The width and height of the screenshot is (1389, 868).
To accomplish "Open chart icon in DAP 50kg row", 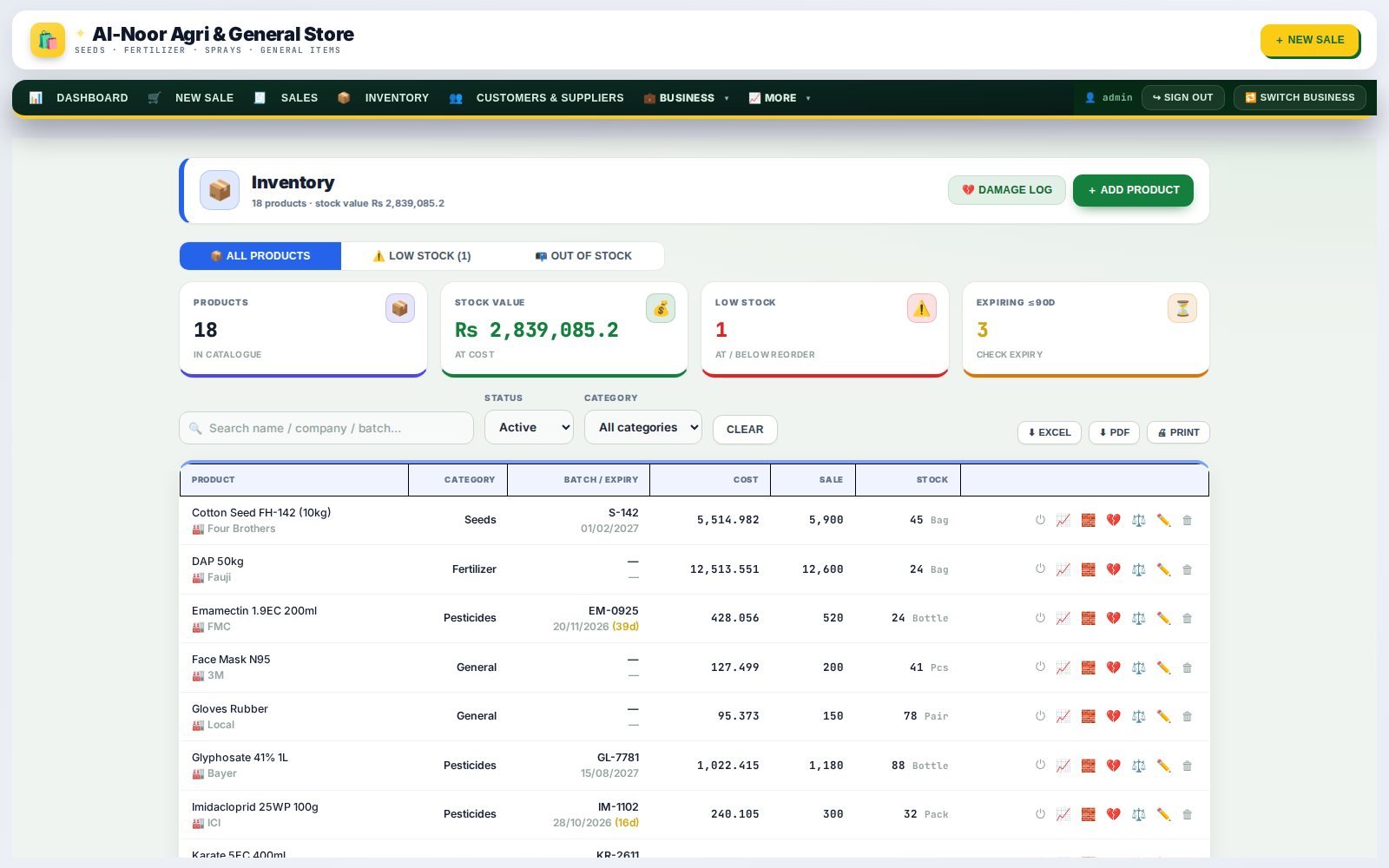I will pos(1063,569).
